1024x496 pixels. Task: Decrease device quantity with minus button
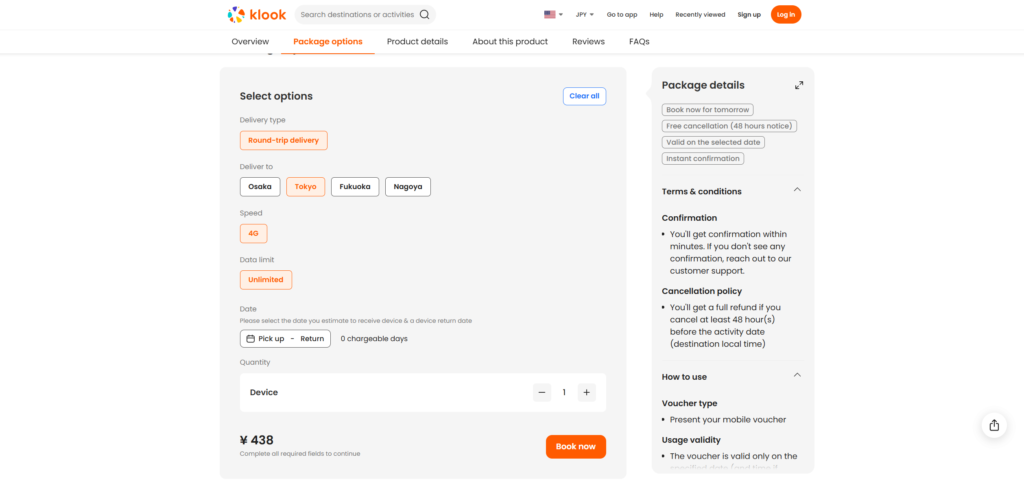(542, 392)
